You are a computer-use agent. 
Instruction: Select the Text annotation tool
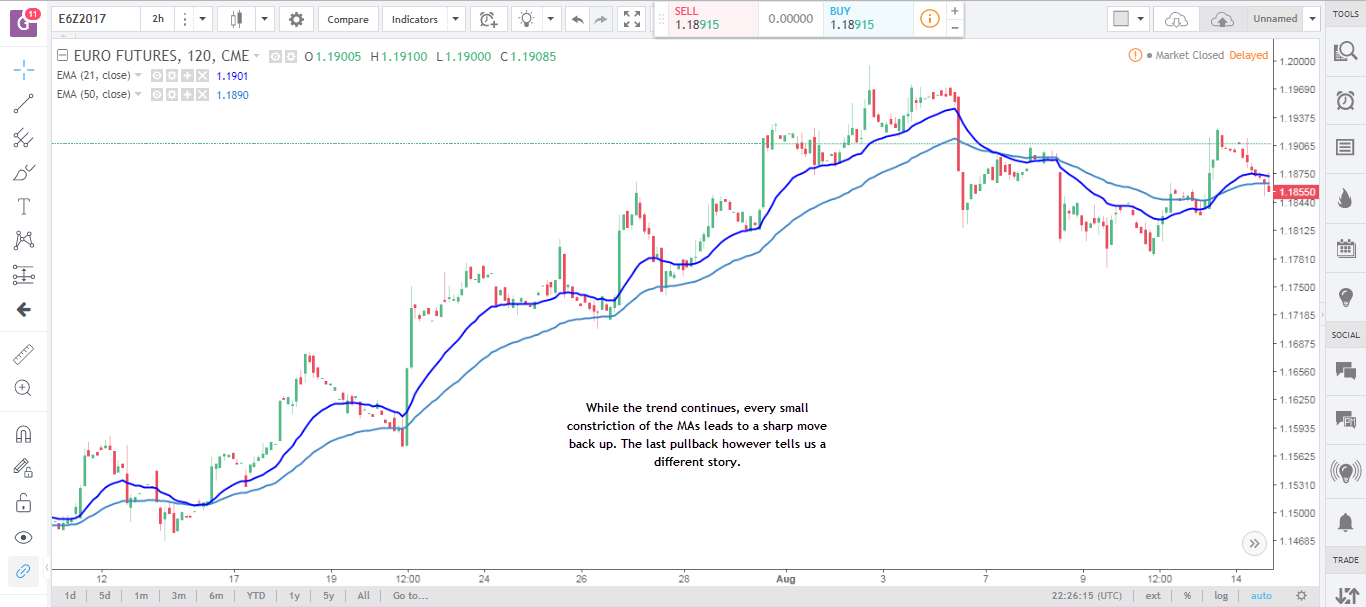coord(22,207)
